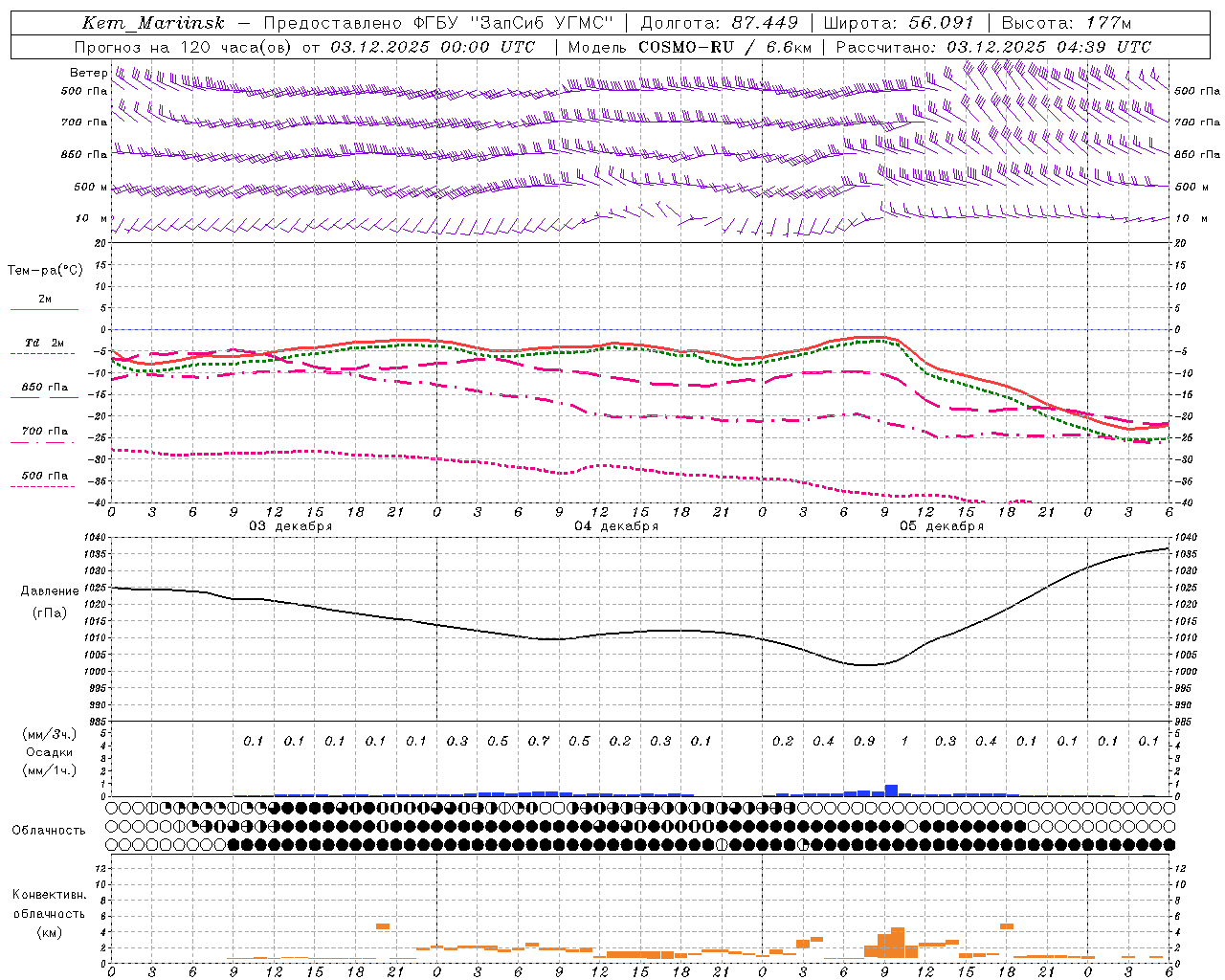Click the 'Ветер' wind panel label
The image size is (1225, 980).
coord(88,73)
